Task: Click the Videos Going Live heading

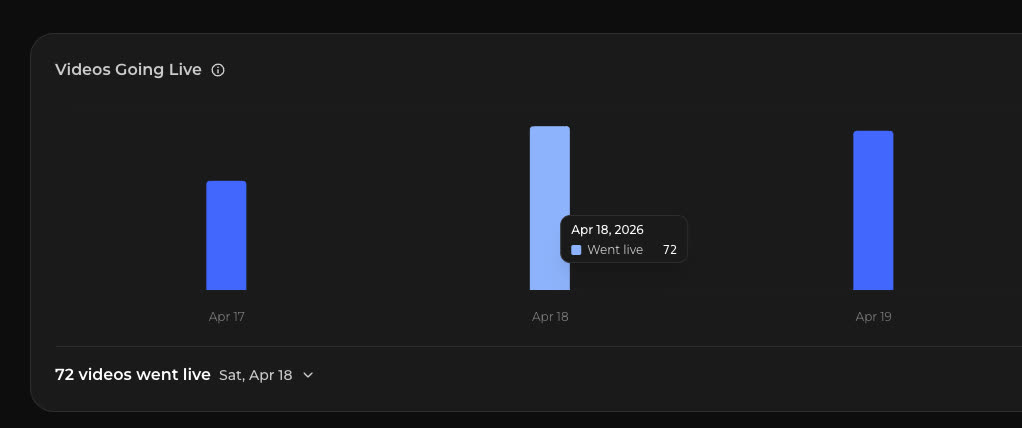Action: pyautogui.click(x=128, y=70)
